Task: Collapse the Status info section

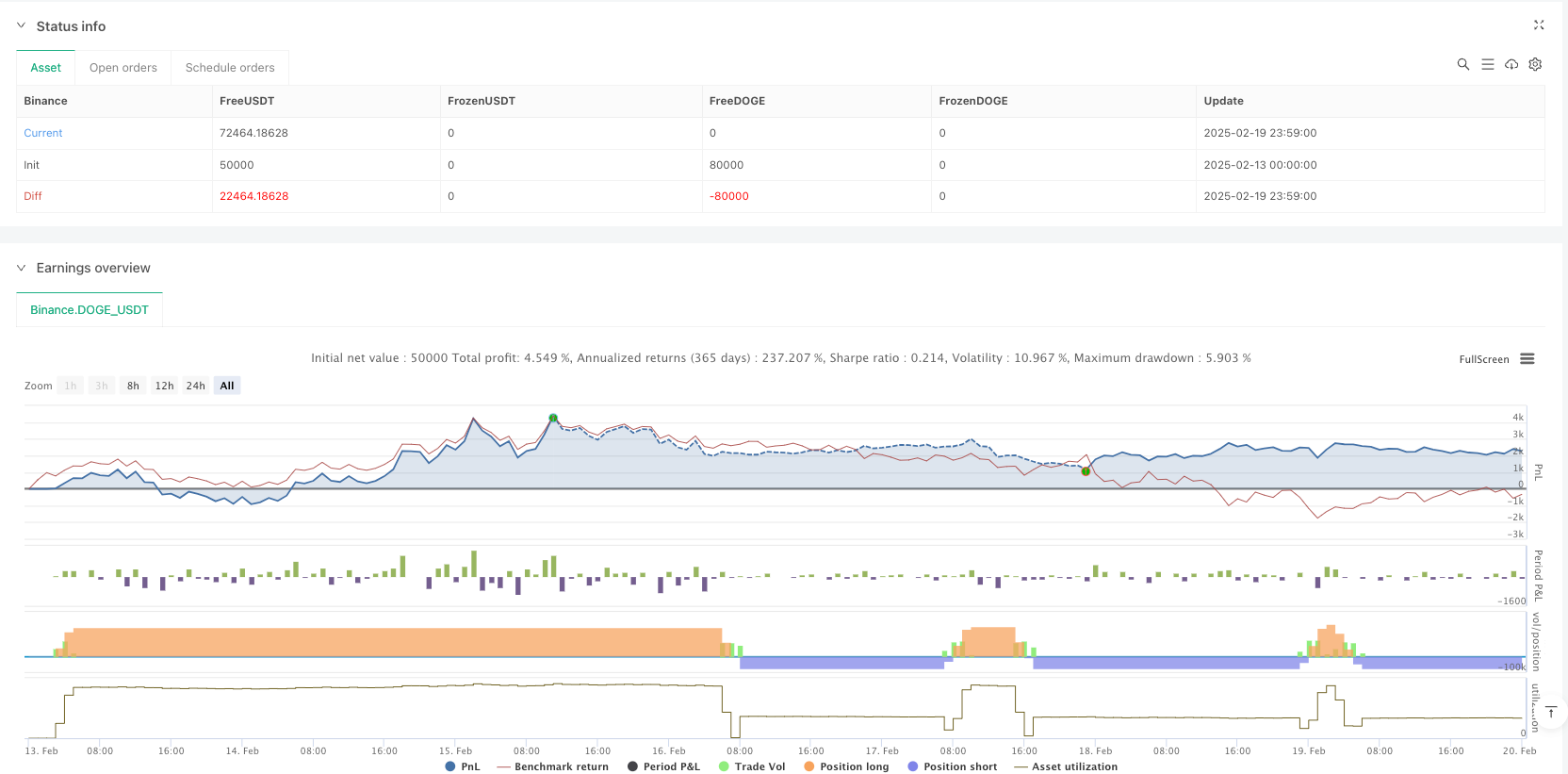Action: pyautogui.click(x=22, y=26)
